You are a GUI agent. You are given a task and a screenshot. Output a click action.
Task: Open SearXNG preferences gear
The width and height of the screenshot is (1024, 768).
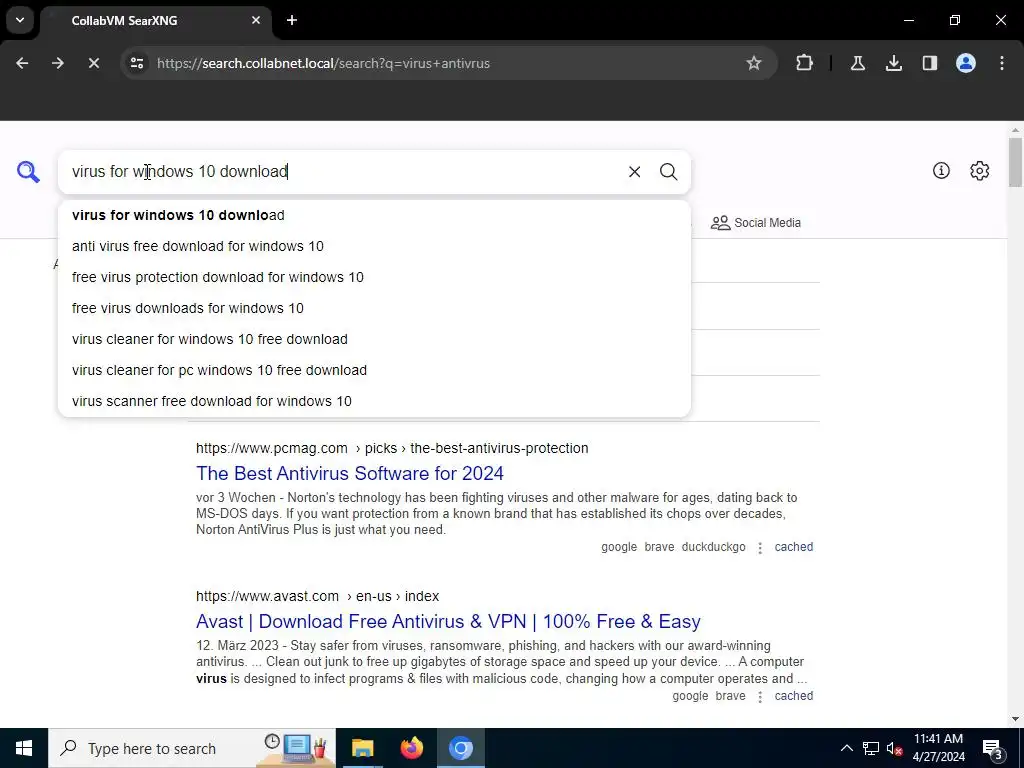point(980,171)
